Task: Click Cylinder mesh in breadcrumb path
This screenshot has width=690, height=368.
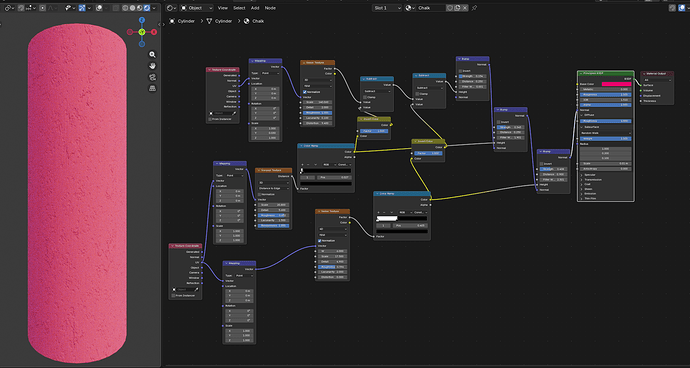Action: tap(219, 21)
